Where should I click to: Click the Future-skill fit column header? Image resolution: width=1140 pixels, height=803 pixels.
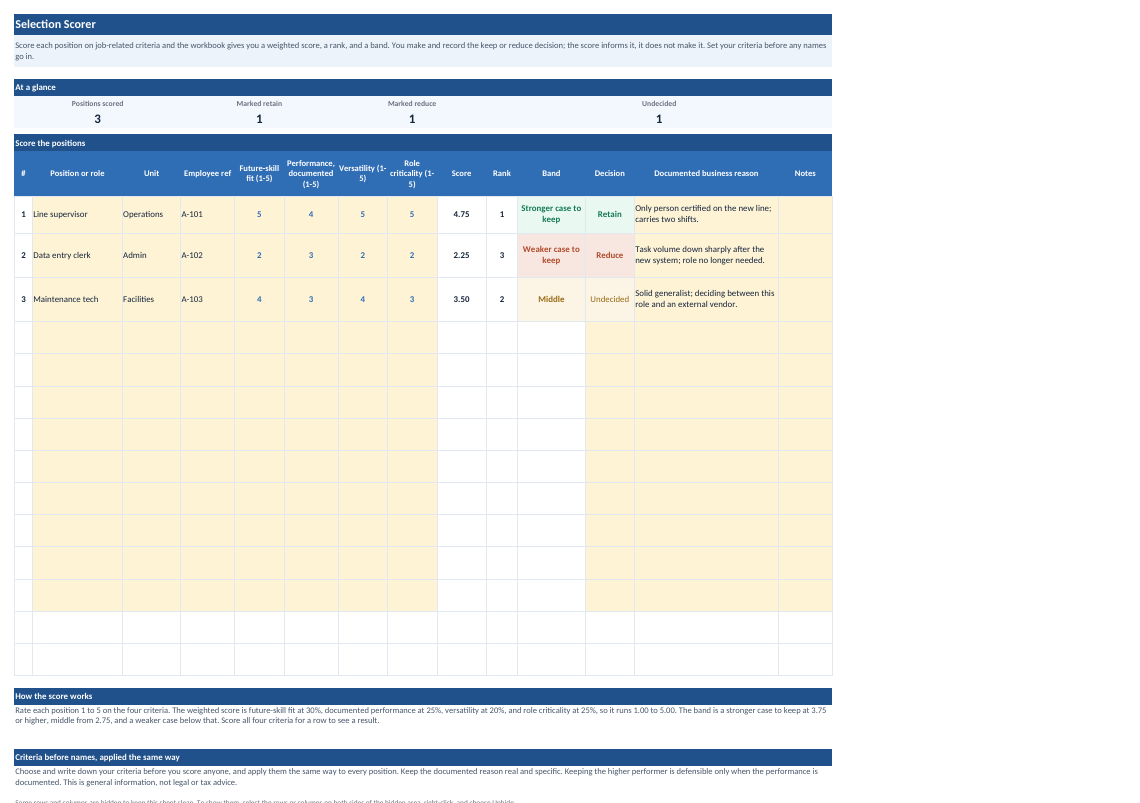click(259, 174)
